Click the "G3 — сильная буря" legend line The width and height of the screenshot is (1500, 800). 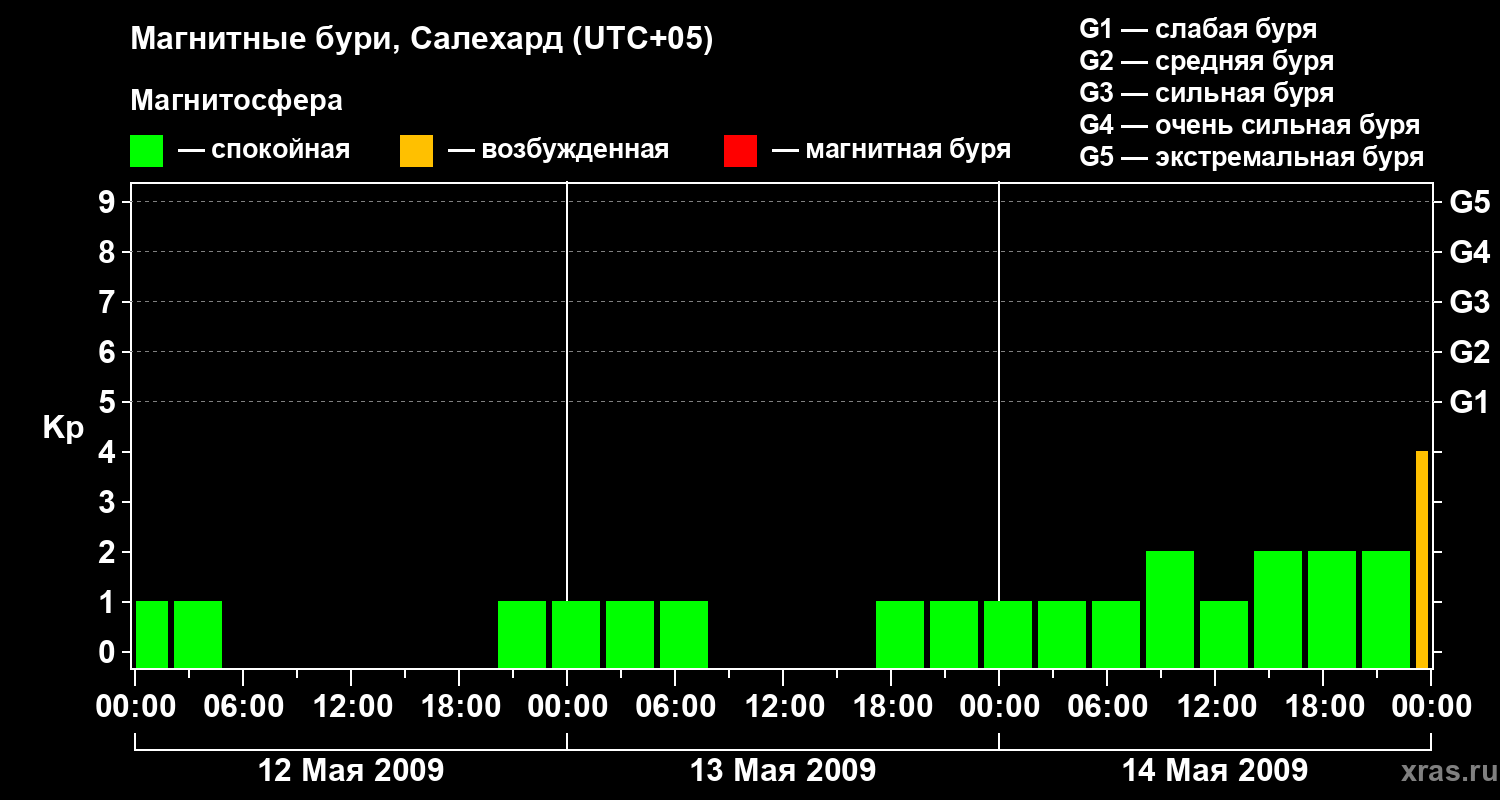1206,93
